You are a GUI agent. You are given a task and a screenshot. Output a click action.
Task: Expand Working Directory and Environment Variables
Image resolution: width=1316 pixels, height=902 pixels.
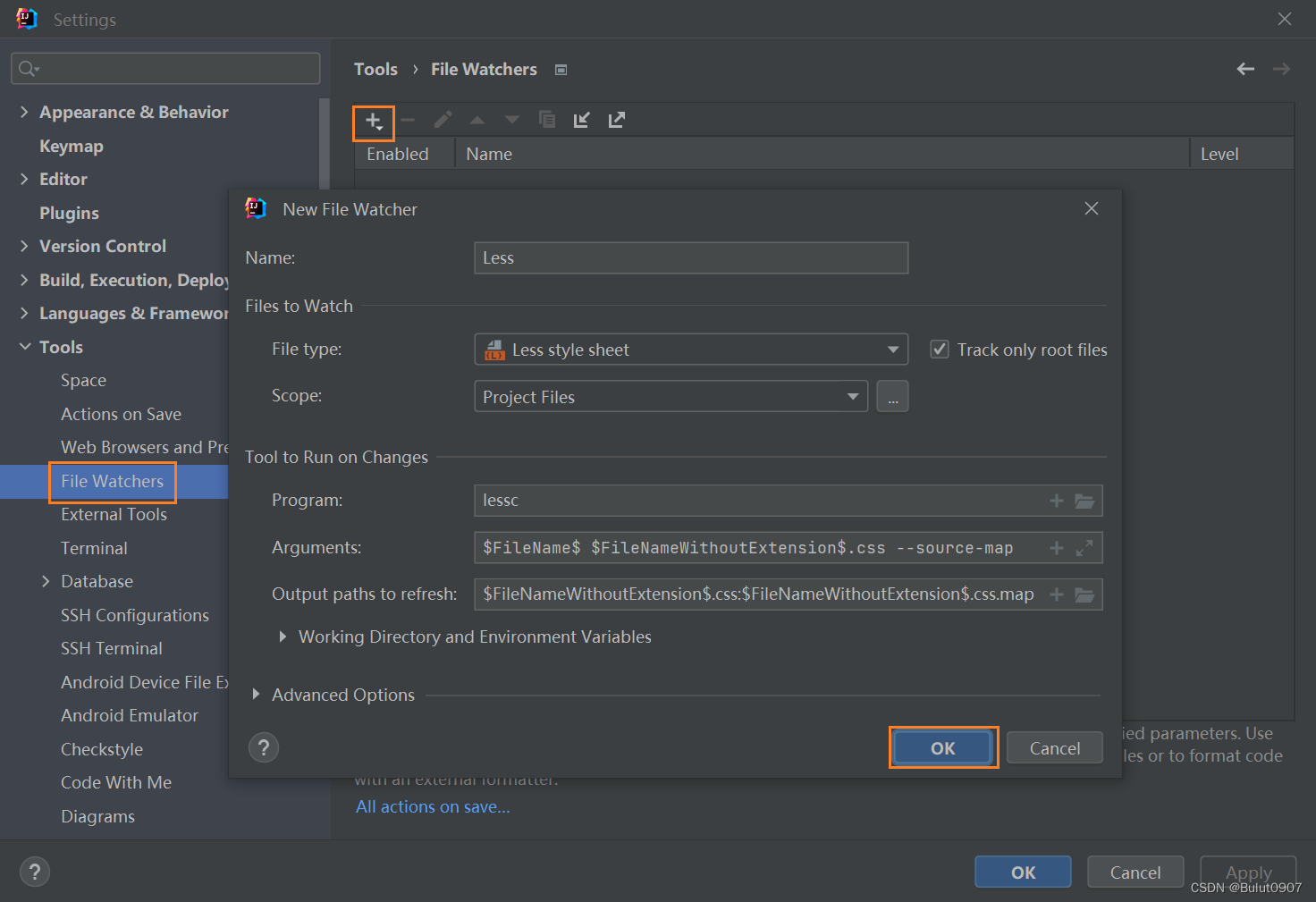tap(283, 636)
